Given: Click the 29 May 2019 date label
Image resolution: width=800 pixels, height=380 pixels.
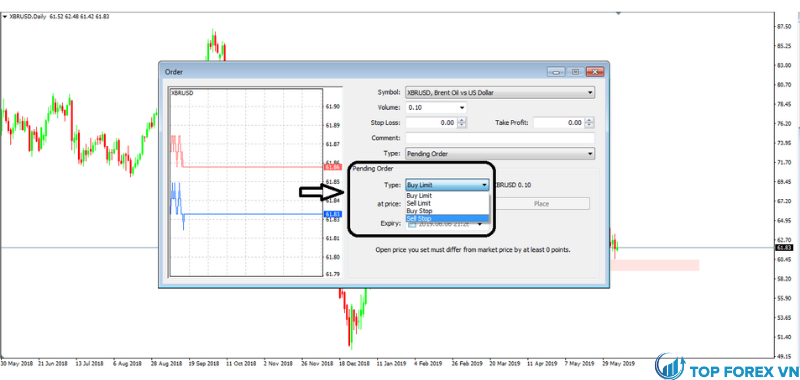Looking at the screenshot, I should click(x=618, y=364).
